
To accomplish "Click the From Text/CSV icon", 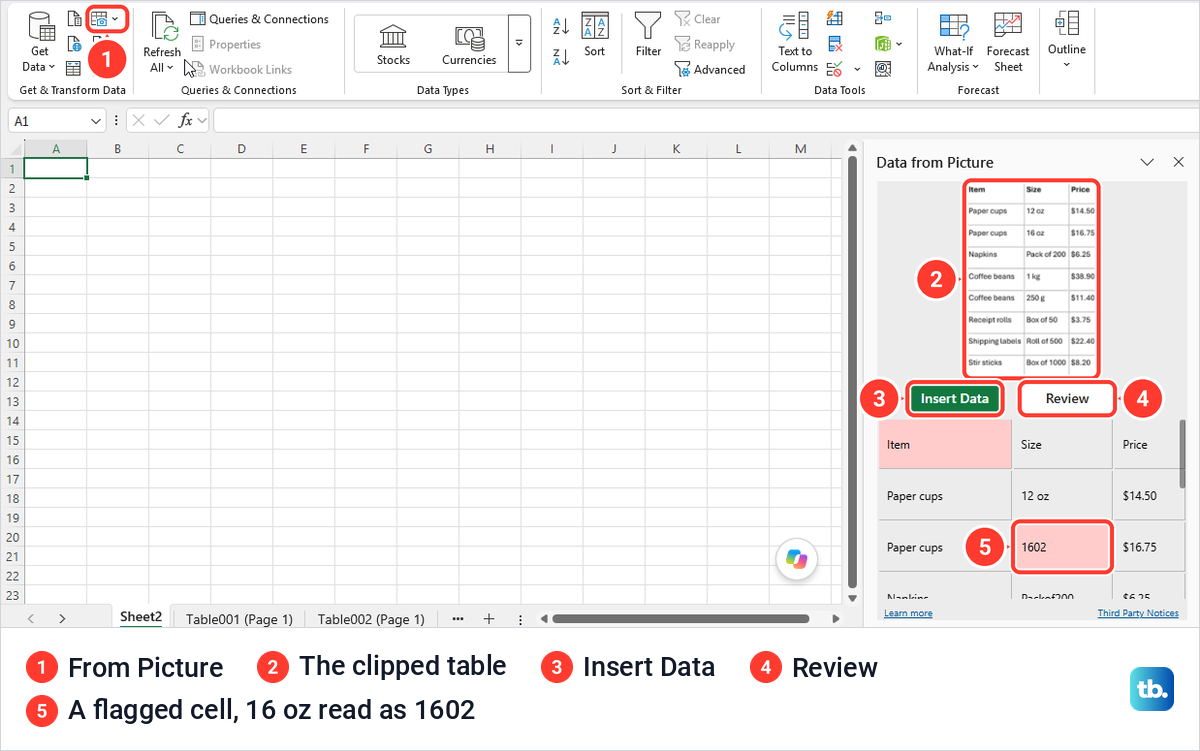I will pyautogui.click(x=75, y=18).
